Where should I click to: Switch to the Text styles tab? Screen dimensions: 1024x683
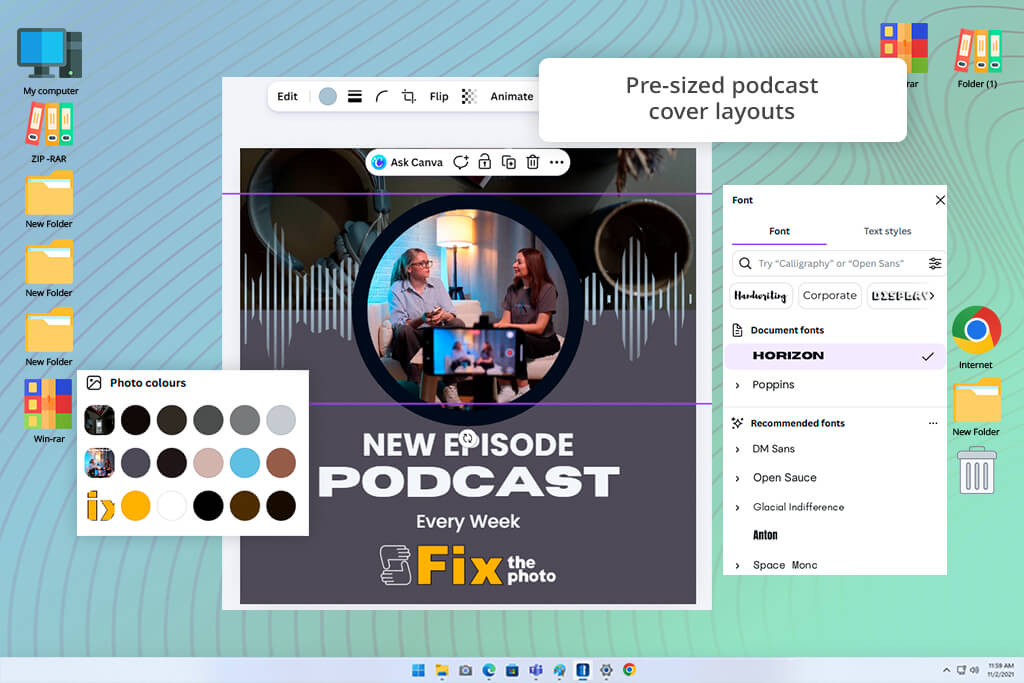pyautogui.click(x=887, y=231)
